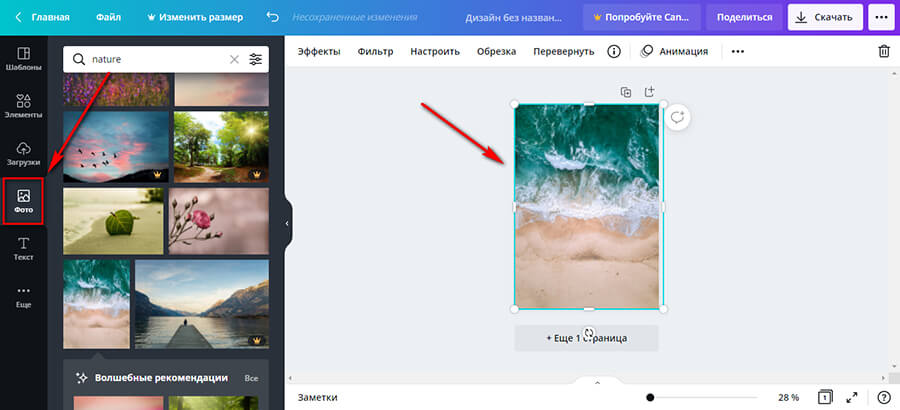The height and width of the screenshot is (410, 900).
Task: Click the 28 % zoom value
Action: pos(788,397)
